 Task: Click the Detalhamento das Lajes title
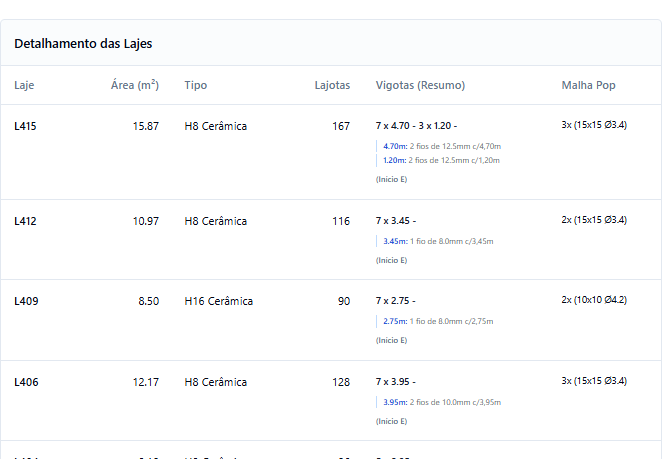(x=83, y=44)
